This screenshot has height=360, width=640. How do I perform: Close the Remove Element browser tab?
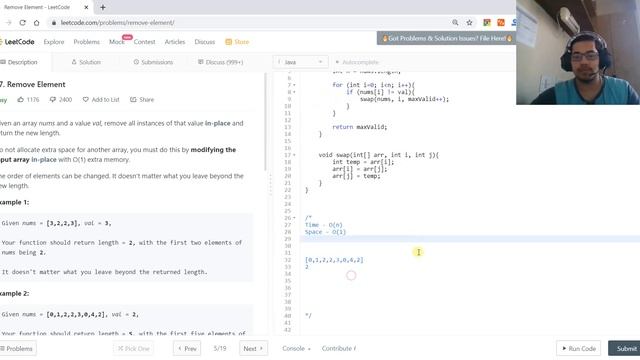point(86,7)
